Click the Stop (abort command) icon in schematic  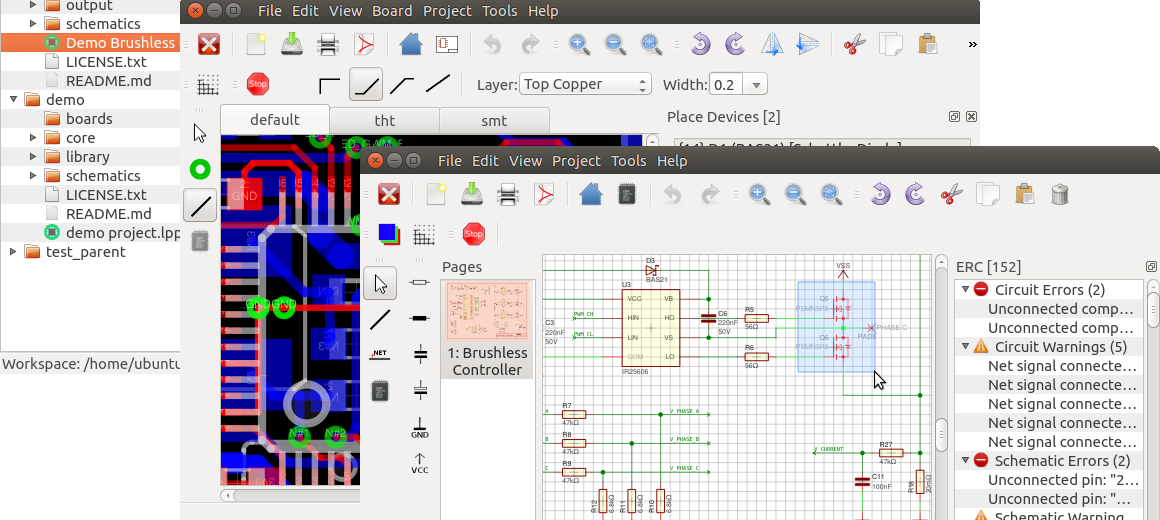click(473, 234)
